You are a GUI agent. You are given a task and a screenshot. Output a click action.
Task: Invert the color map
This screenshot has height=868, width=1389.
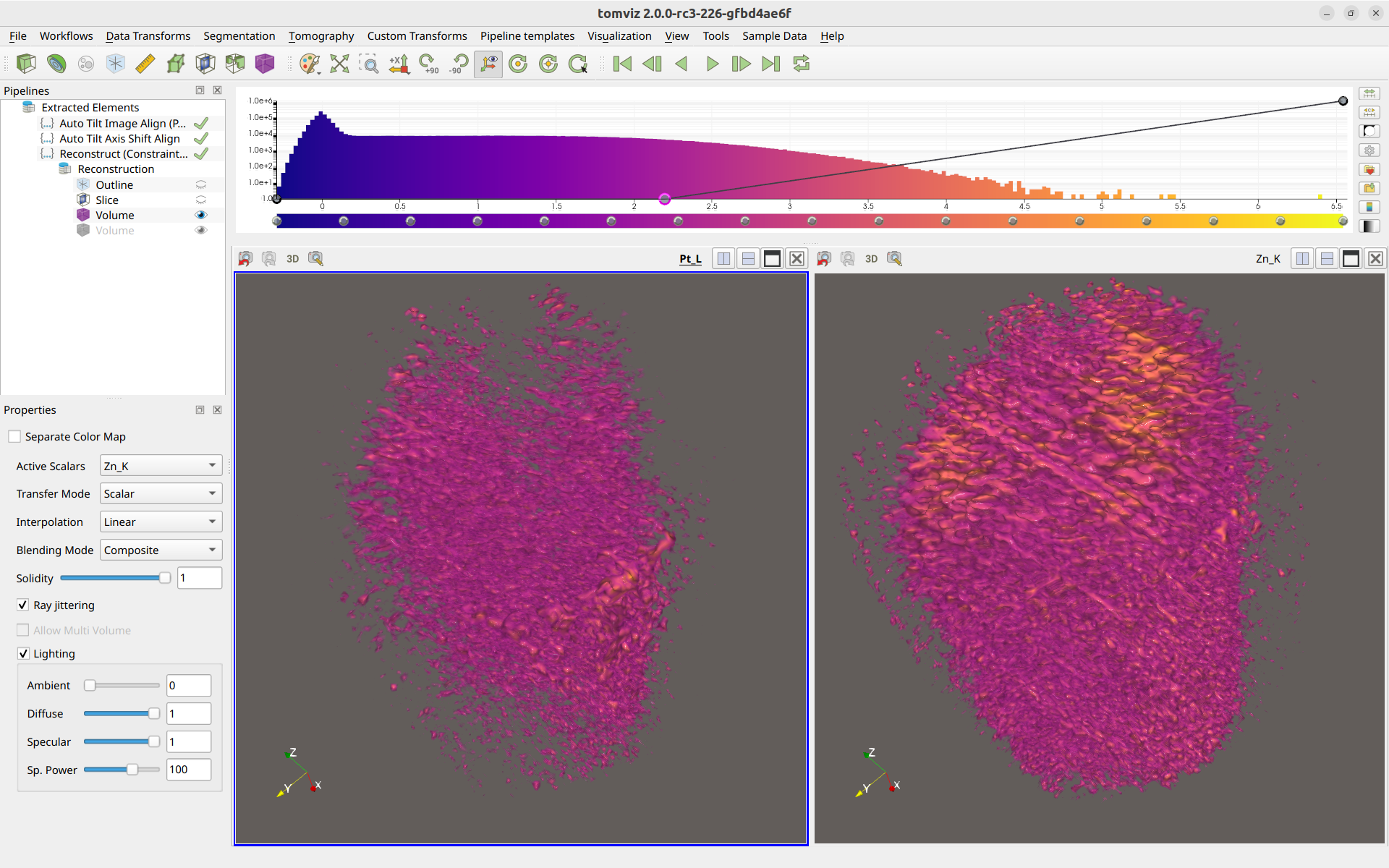[x=1369, y=131]
